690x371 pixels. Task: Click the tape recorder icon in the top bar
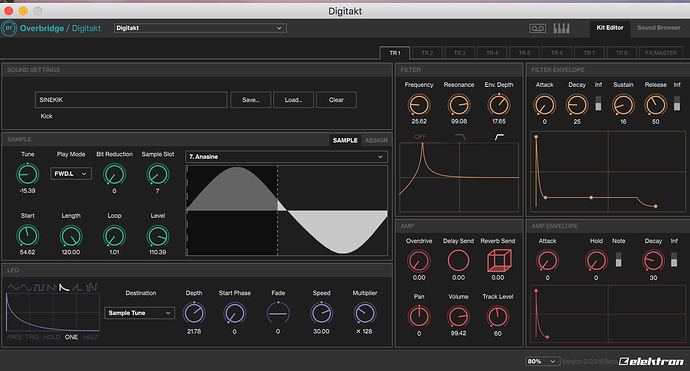point(537,28)
